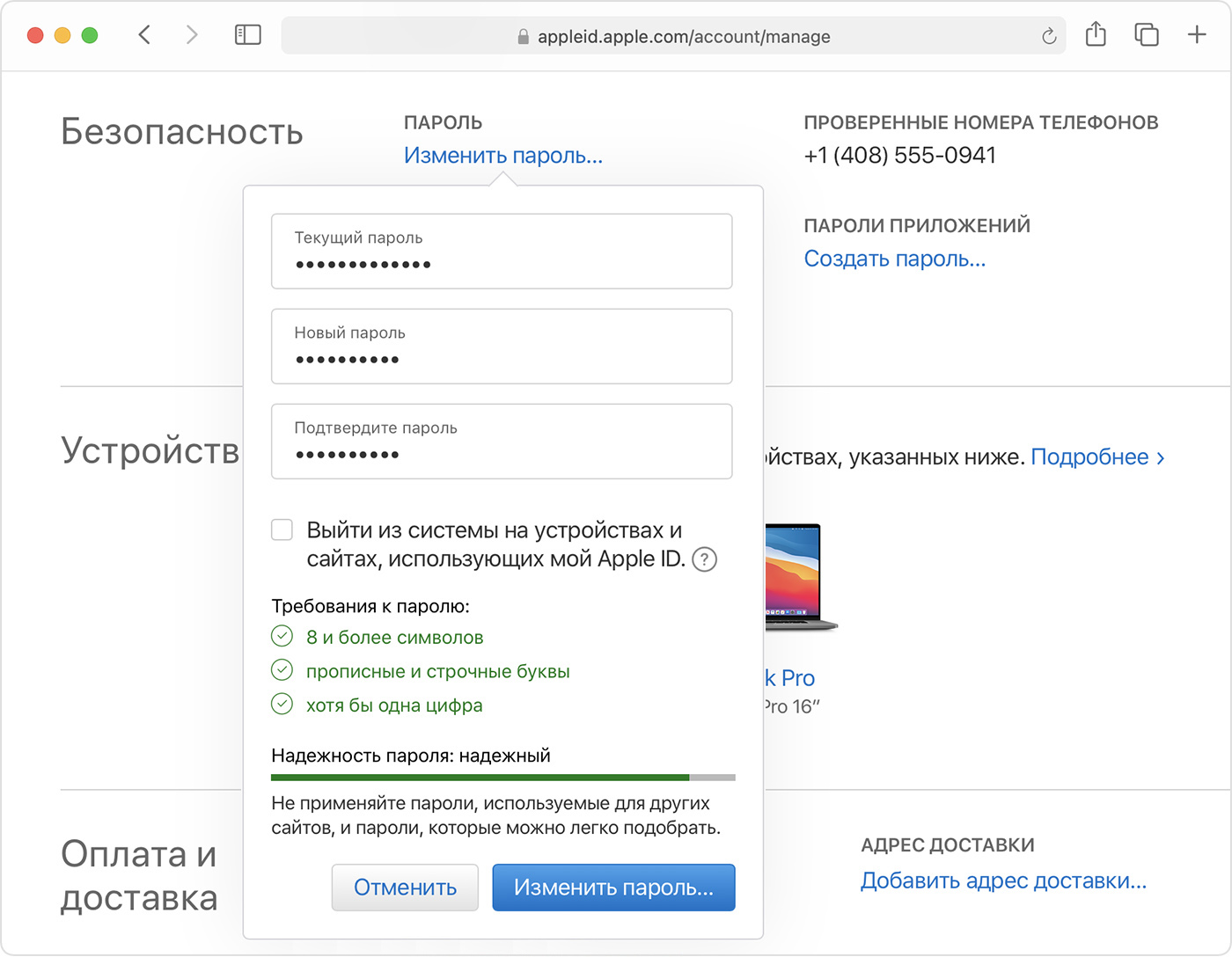
Task: Show the tab overview icon
Action: [x=1147, y=35]
